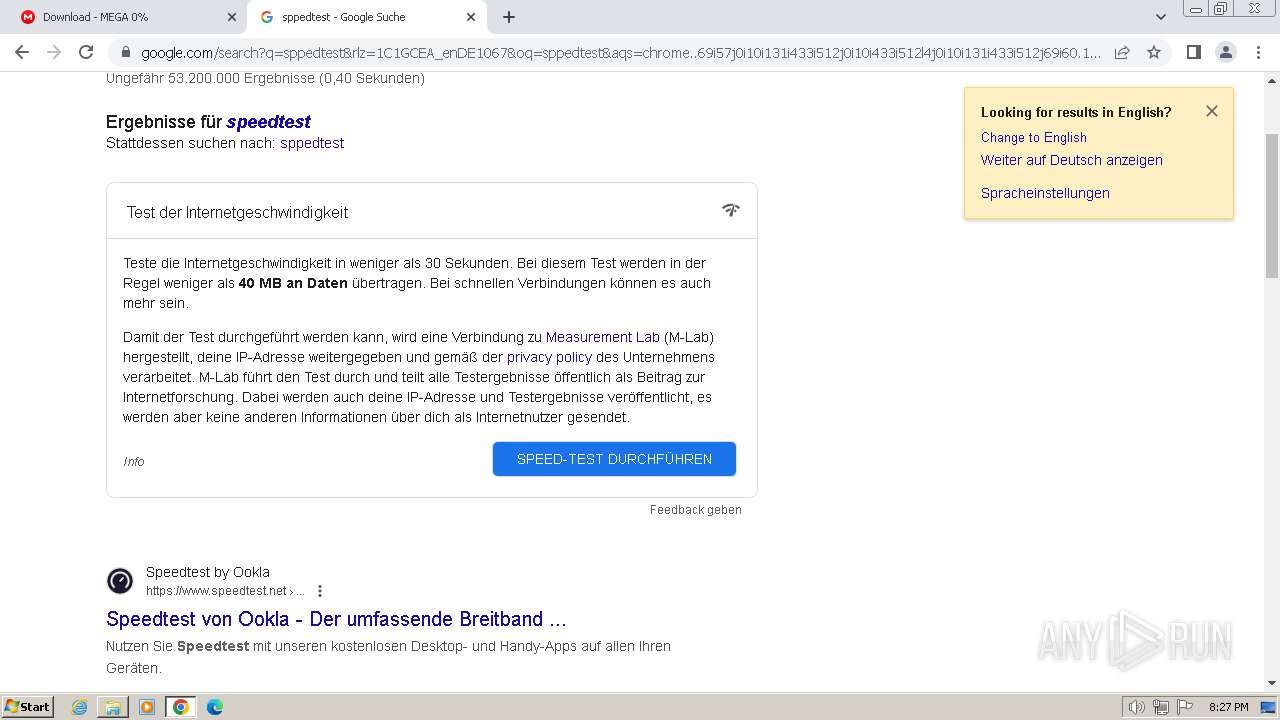The width and height of the screenshot is (1280, 720).
Task: Dismiss the English results popup
Action: pyautogui.click(x=1212, y=111)
